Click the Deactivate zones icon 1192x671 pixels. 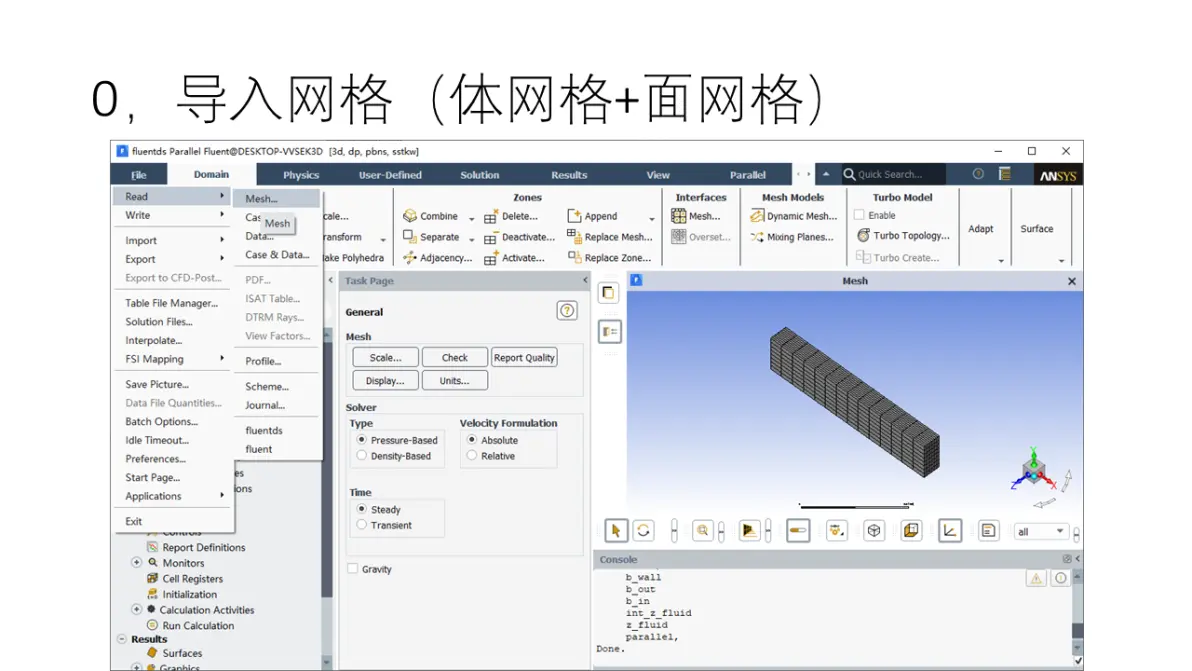(x=491, y=237)
